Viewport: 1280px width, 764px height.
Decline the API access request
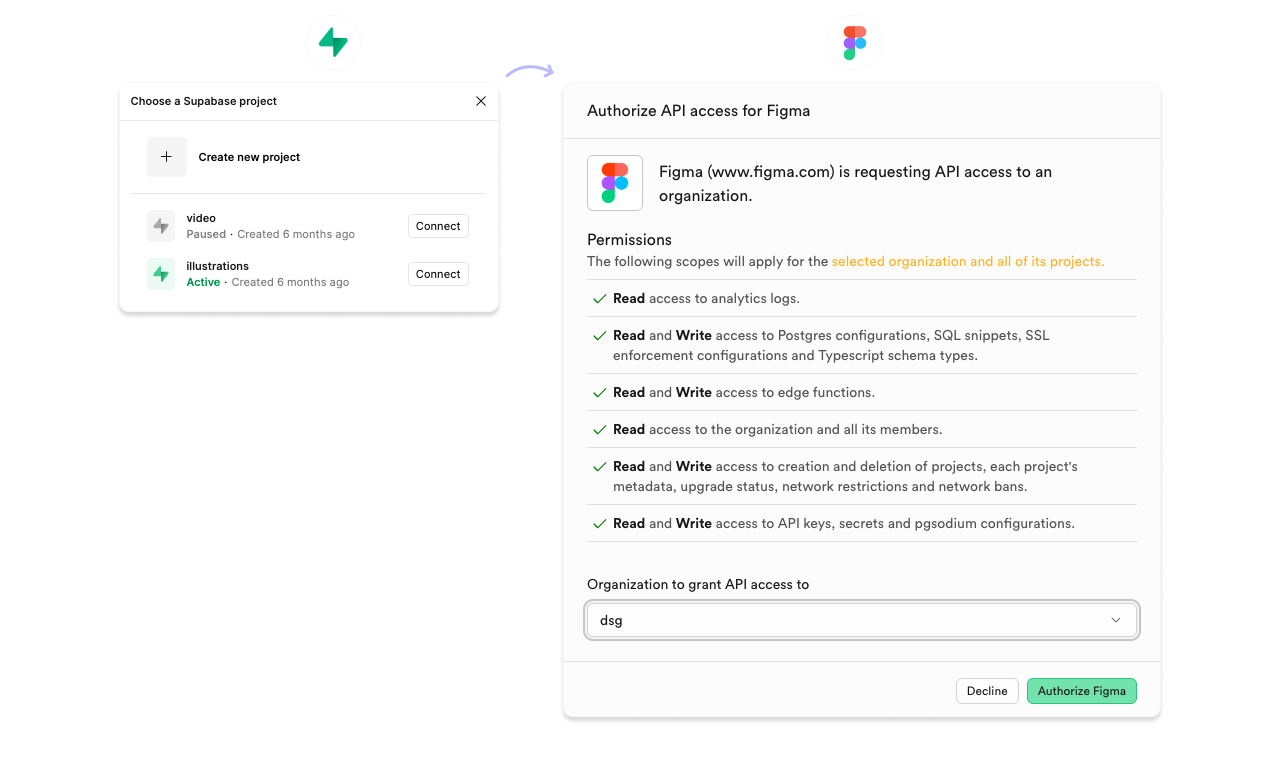(987, 691)
